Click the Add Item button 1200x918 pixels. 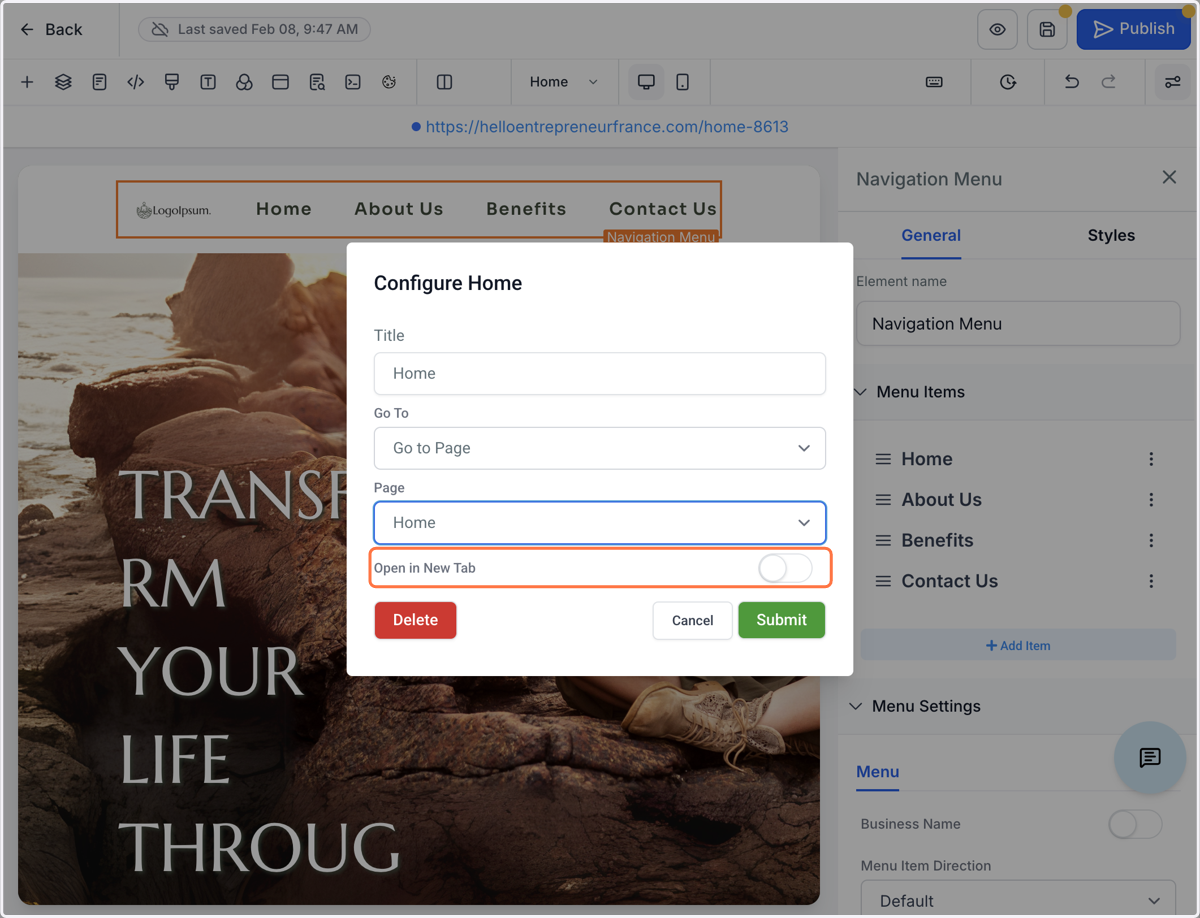point(1018,645)
